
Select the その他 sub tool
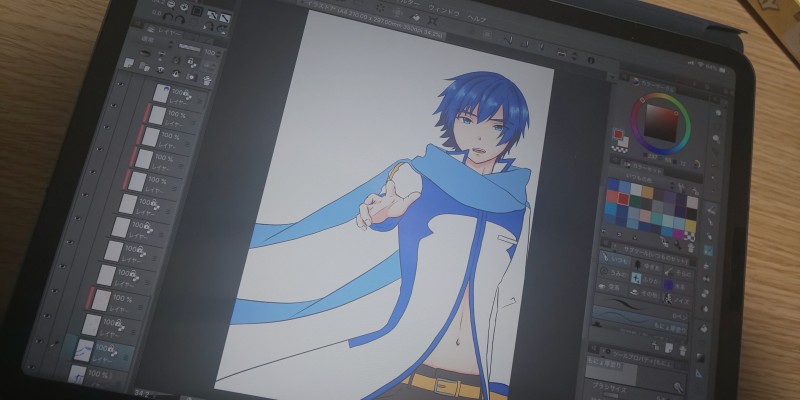coord(645,293)
